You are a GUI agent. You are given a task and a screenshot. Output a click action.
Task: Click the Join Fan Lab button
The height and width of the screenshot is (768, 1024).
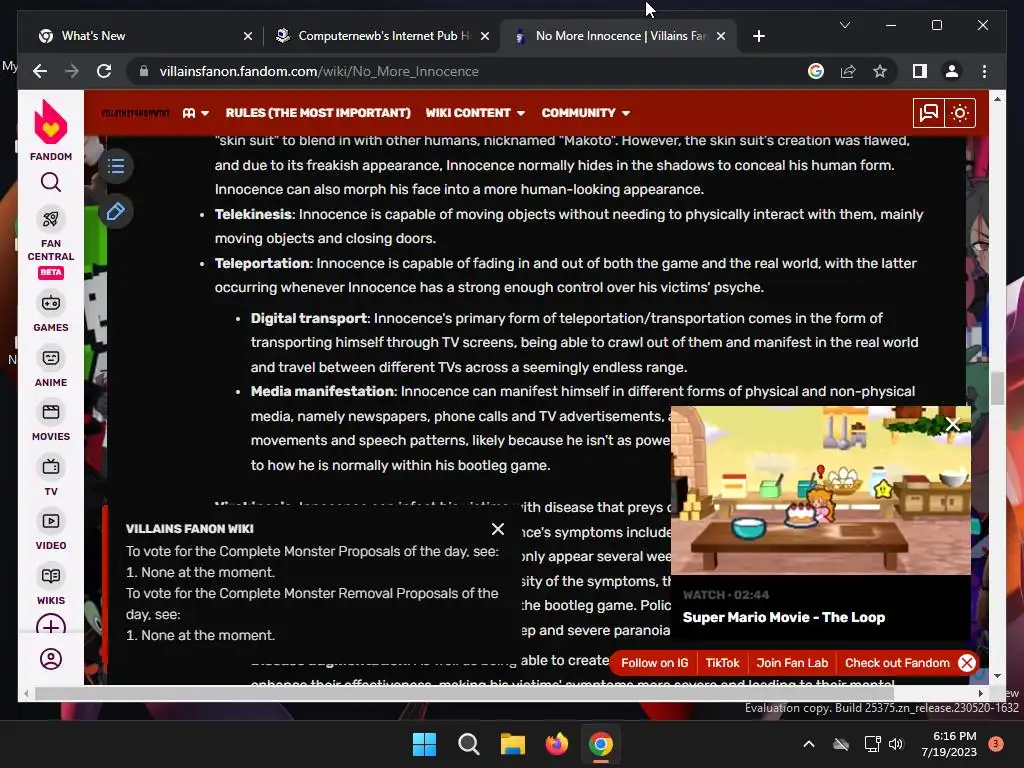click(x=792, y=663)
